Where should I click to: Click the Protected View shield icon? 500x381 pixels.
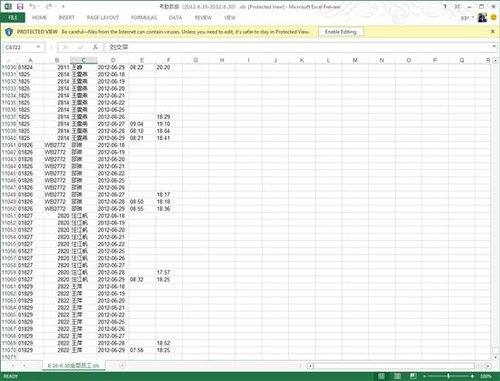coord(9,32)
